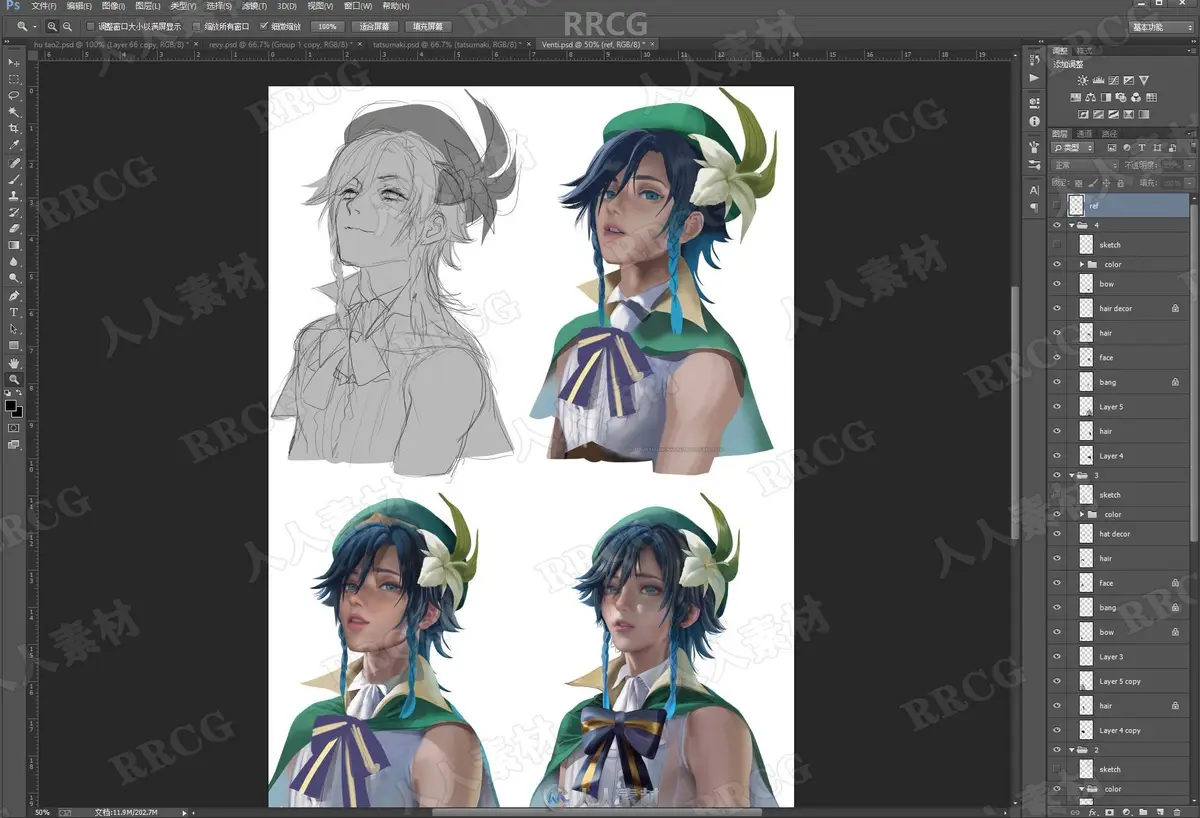Add a Color Balance adjustment
Viewport: 1200px width, 818px height.
pos(1090,97)
